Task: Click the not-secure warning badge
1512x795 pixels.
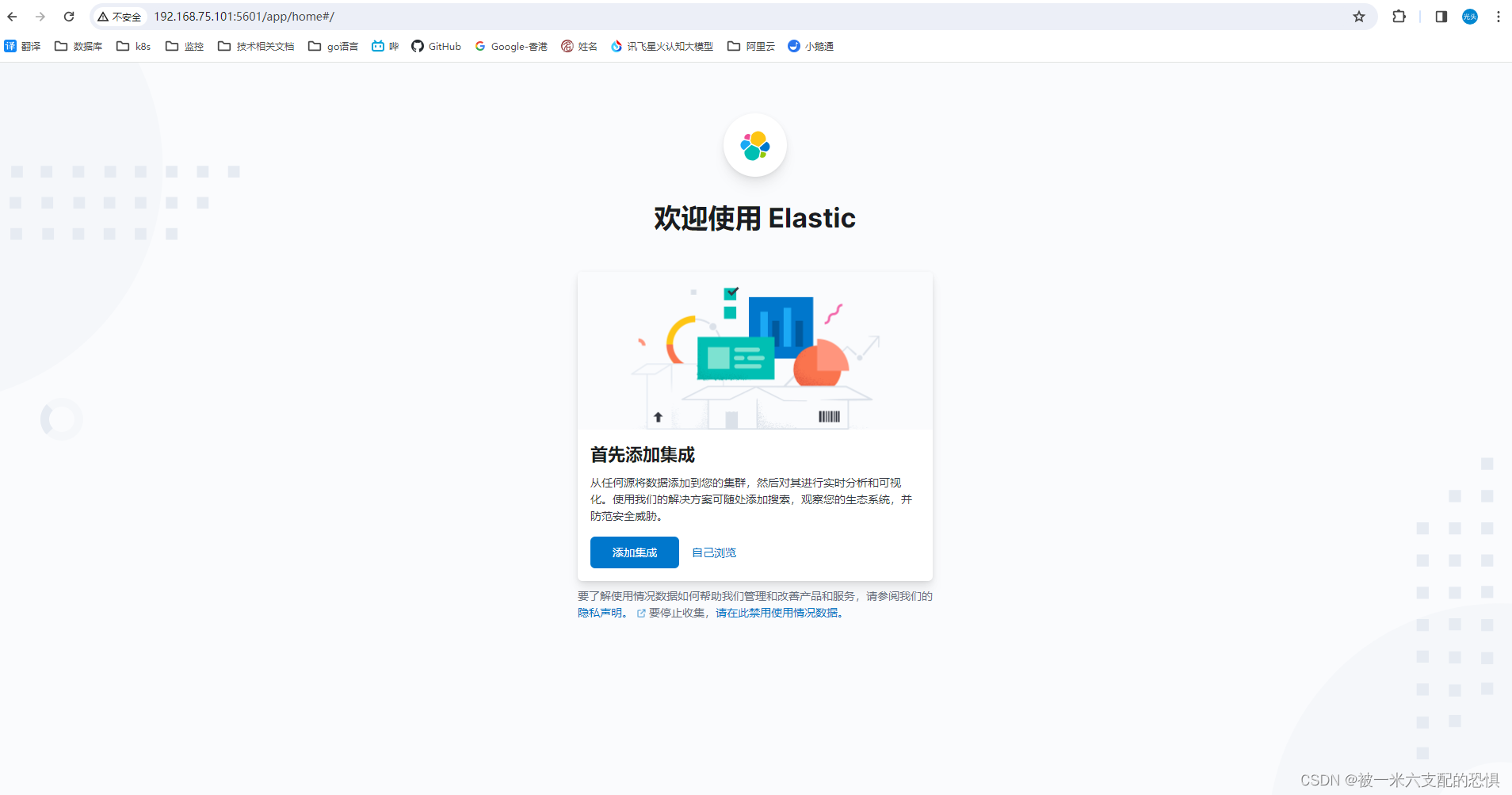Action: tap(120, 17)
